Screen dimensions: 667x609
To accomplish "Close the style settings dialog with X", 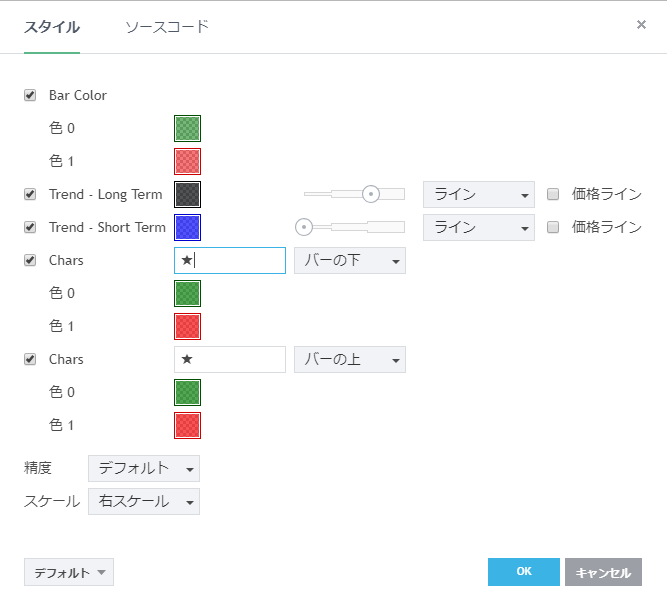I will click(x=641, y=25).
